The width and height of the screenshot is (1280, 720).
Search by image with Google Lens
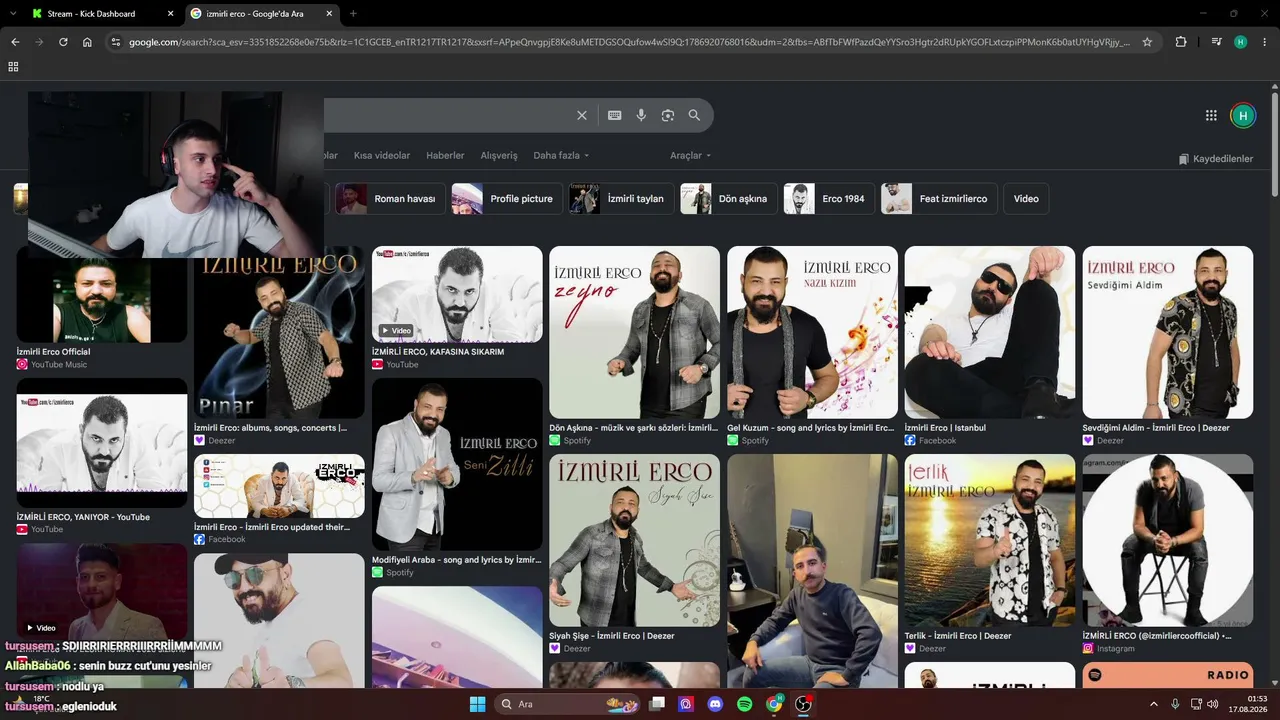tap(668, 115)
